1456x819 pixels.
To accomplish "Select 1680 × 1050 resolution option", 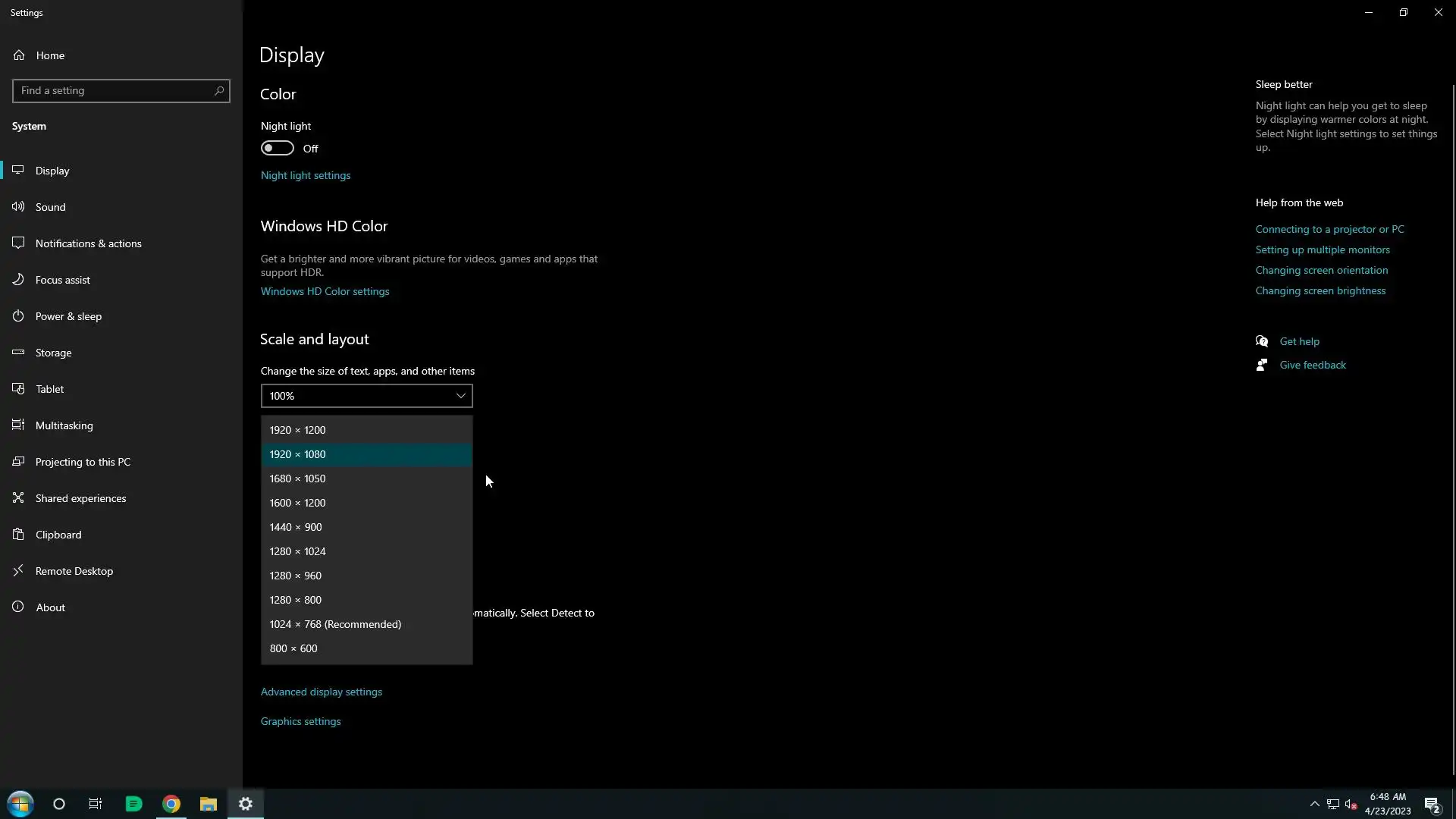I will tap(297, 479).
